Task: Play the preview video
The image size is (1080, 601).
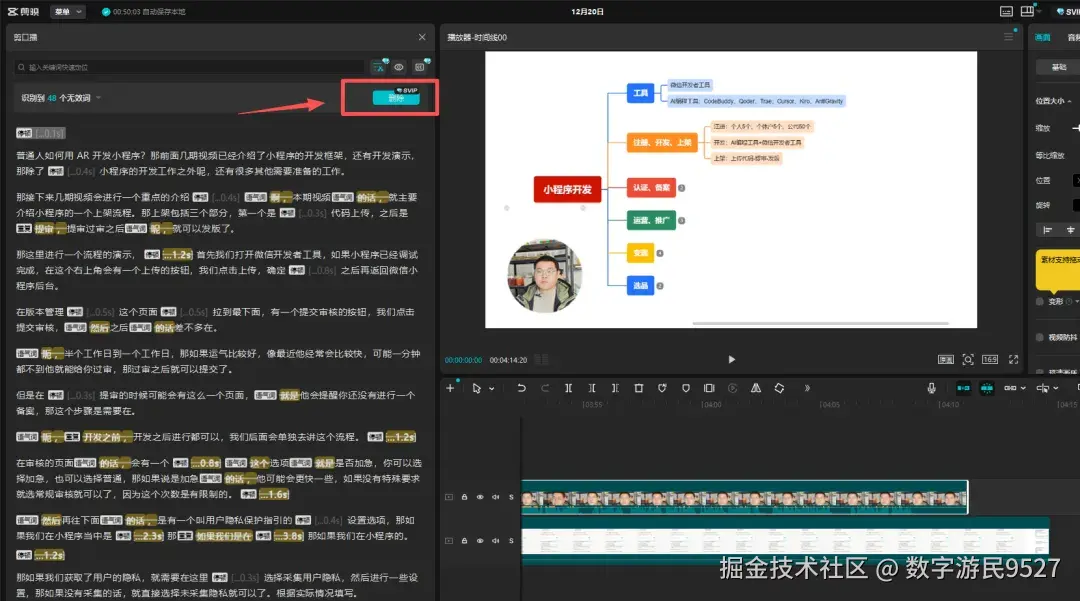Action: click(x=731, y=359)
